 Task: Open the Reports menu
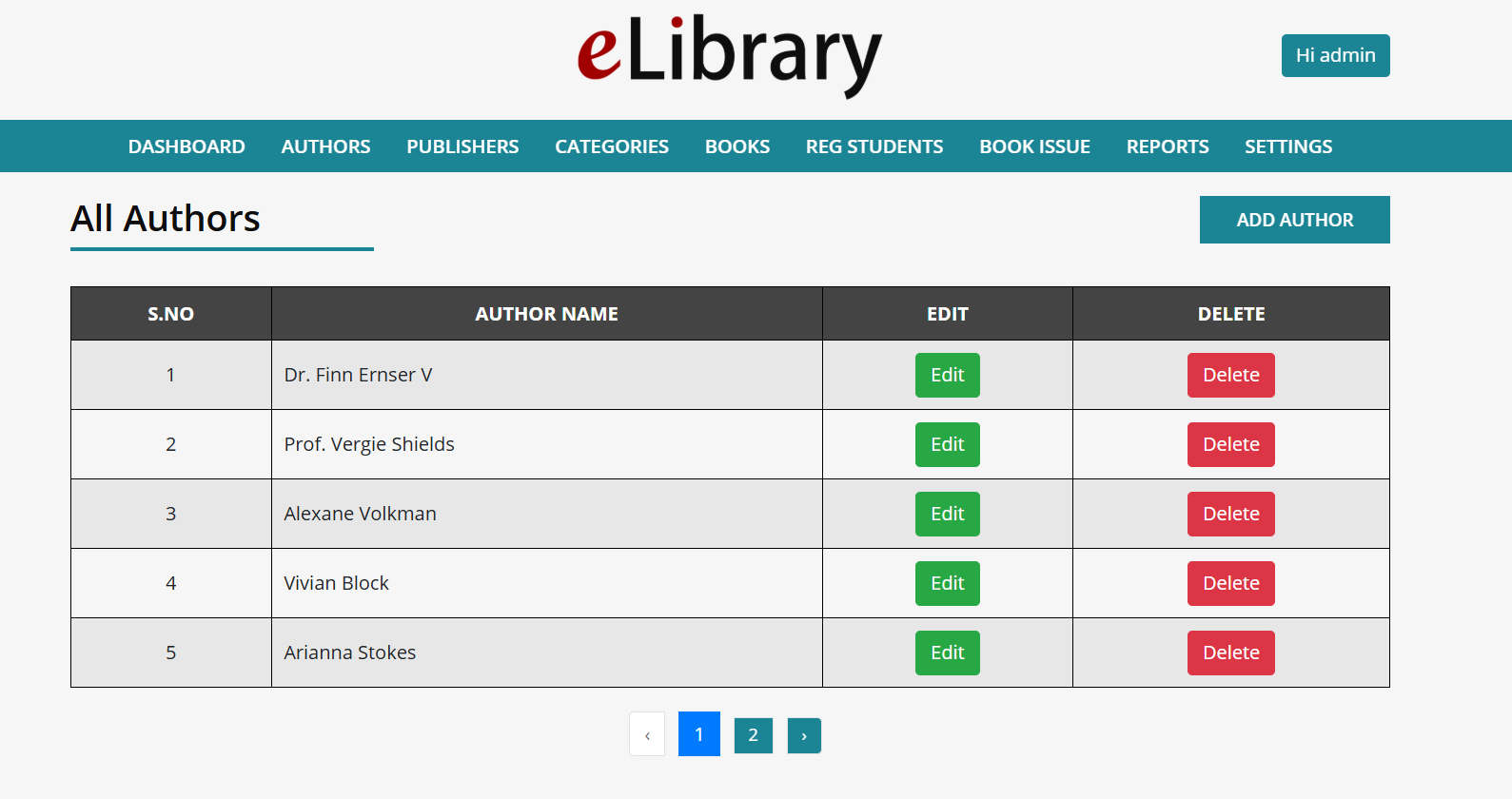1168,146
